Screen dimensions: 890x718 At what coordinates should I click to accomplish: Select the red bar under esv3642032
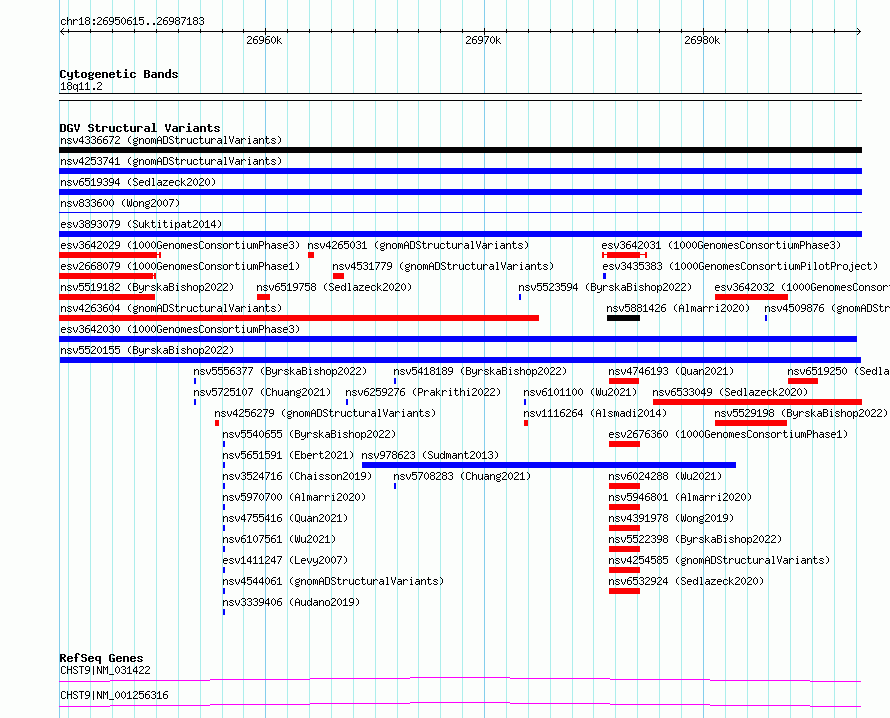(x=752, y=297)
